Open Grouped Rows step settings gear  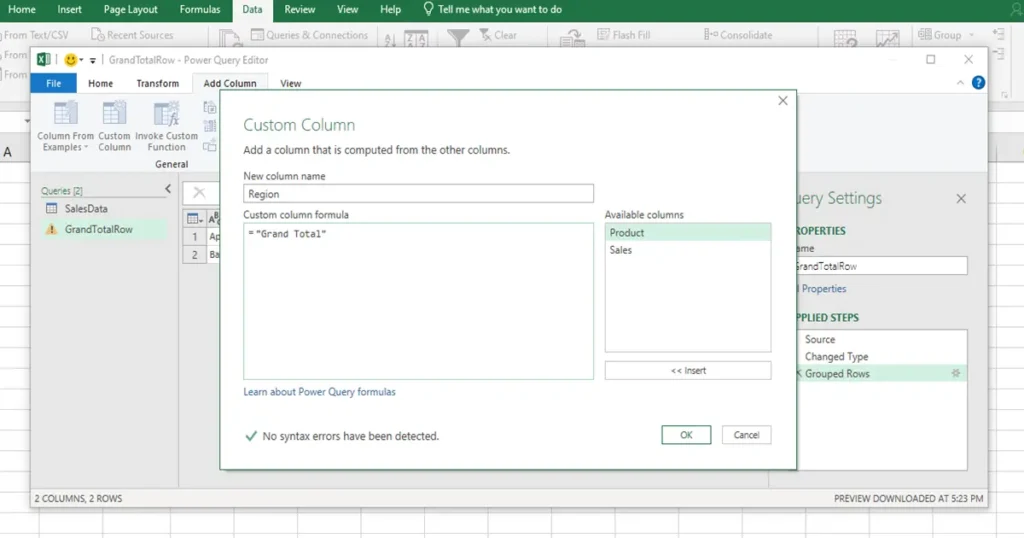tap(955, 373)
